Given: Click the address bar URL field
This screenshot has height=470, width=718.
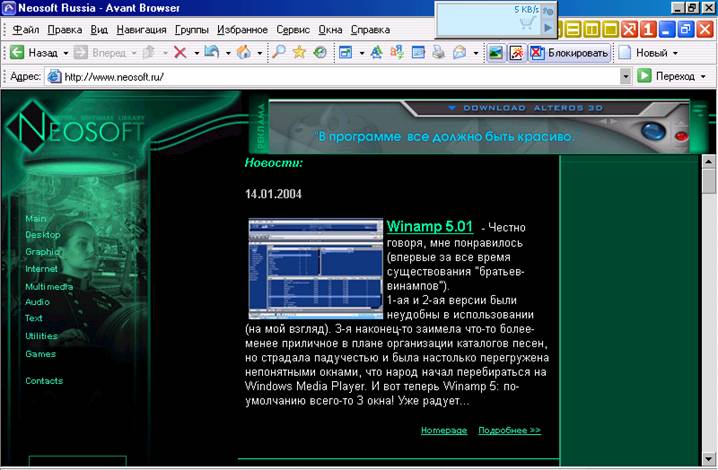Looking at the screenshot, I should pos(339,77).
